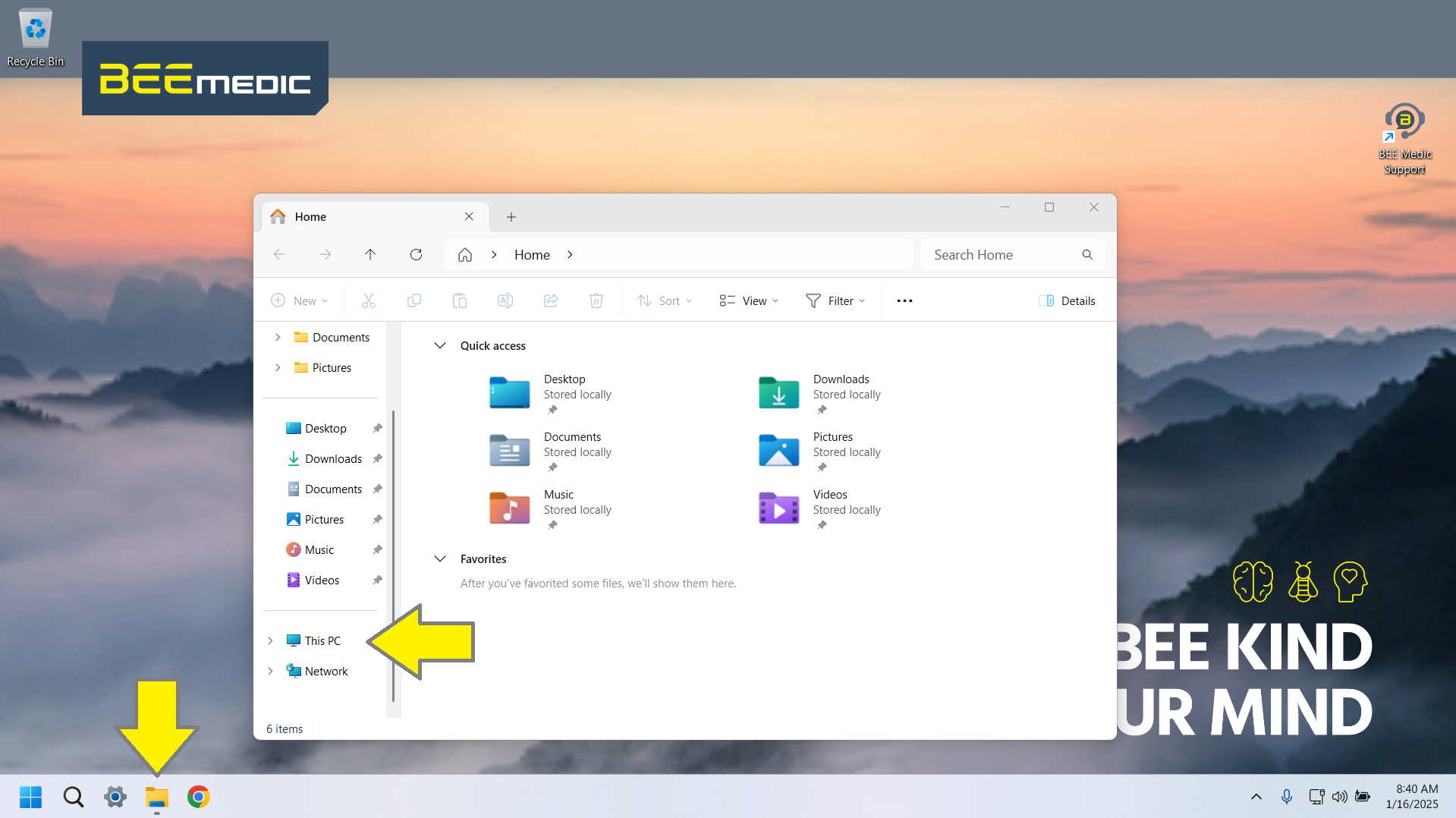The width and height of the screenshot is (1456, 818).
Task: Open the Downloads folder in Quick access
Action: 779,393
